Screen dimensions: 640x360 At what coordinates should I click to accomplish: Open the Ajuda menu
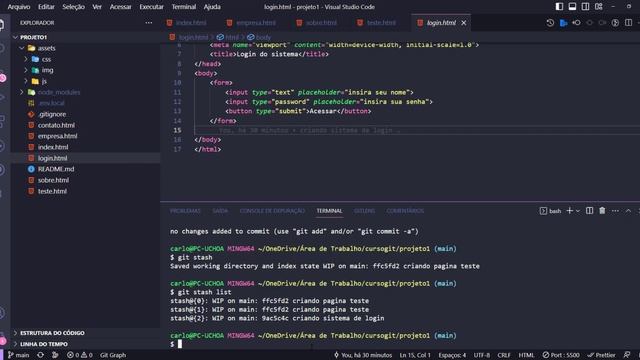pyautogui.click(x=212, y=7)
